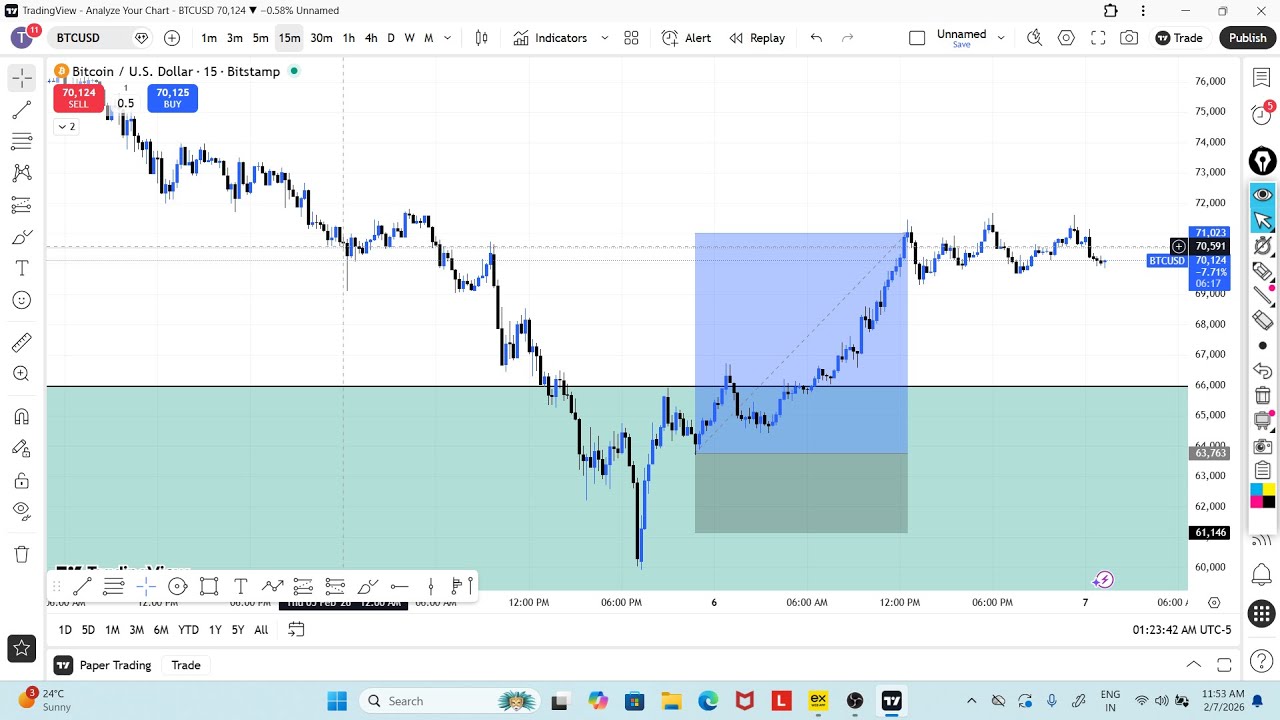Toggle lock all drawing tools
The height and width of the screenshot is (720, 1280).
point(21,481)
